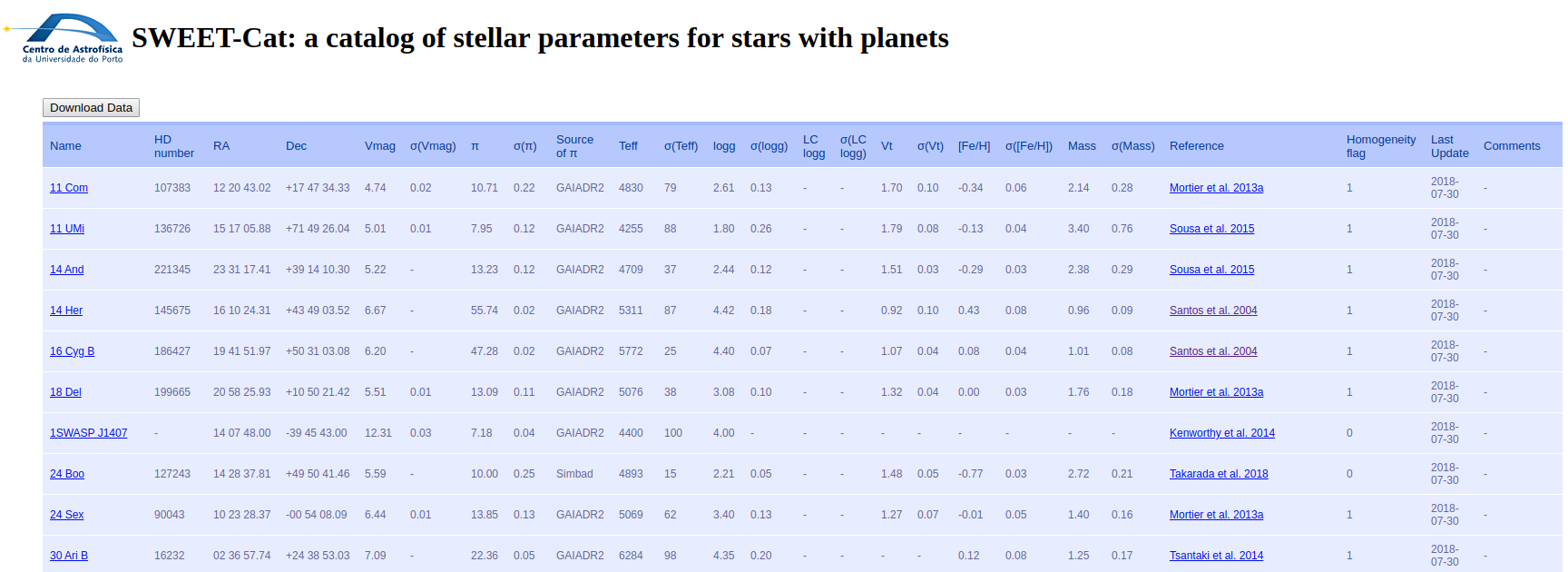The width and height of the screenshot is (1568, 572).
Task: Click the Name column header
Action: click(65, 146)
